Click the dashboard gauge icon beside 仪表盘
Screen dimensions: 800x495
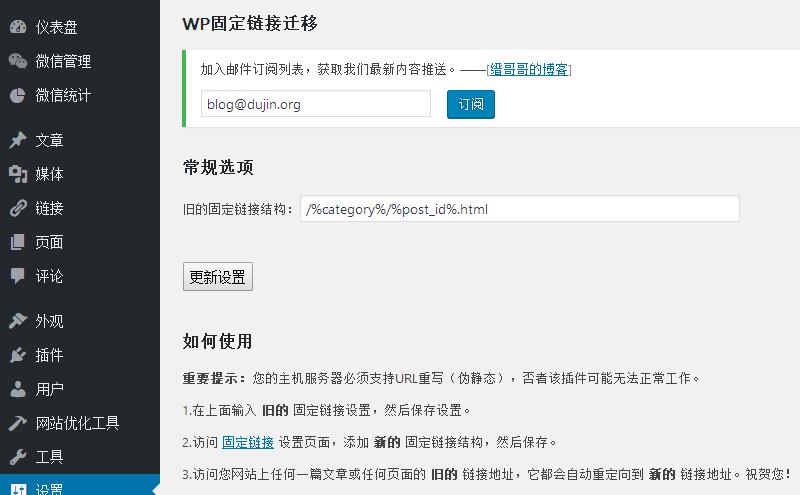[x=18, y=27]
